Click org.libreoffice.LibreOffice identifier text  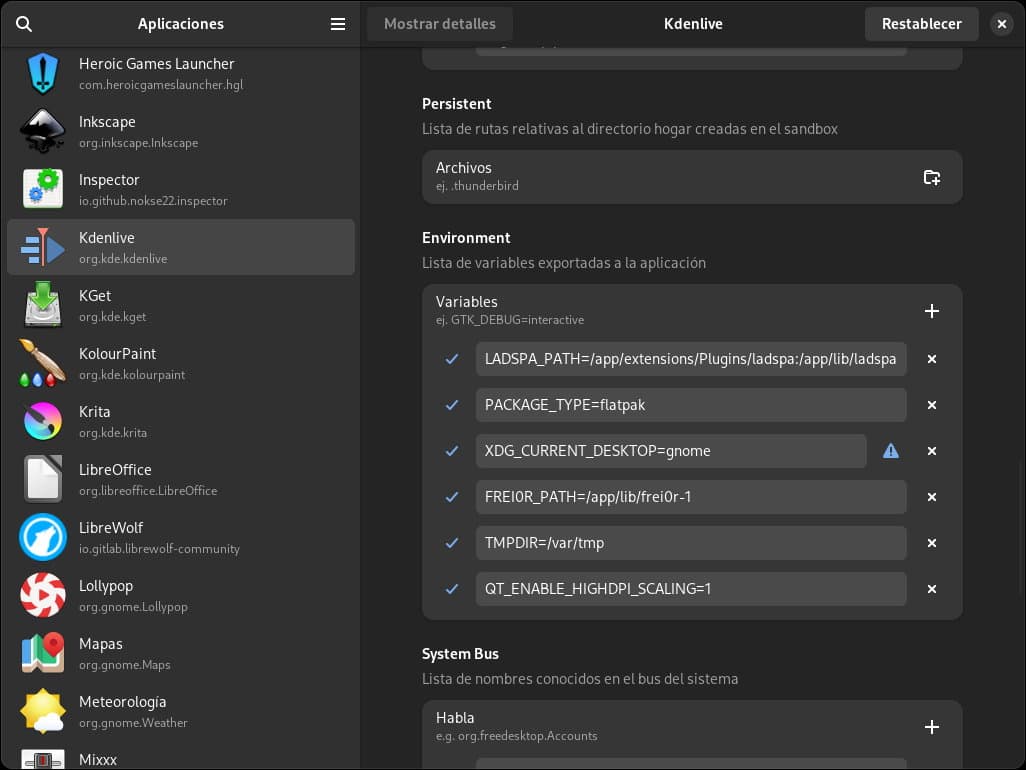pyautogui.click(x=148, y=491)
